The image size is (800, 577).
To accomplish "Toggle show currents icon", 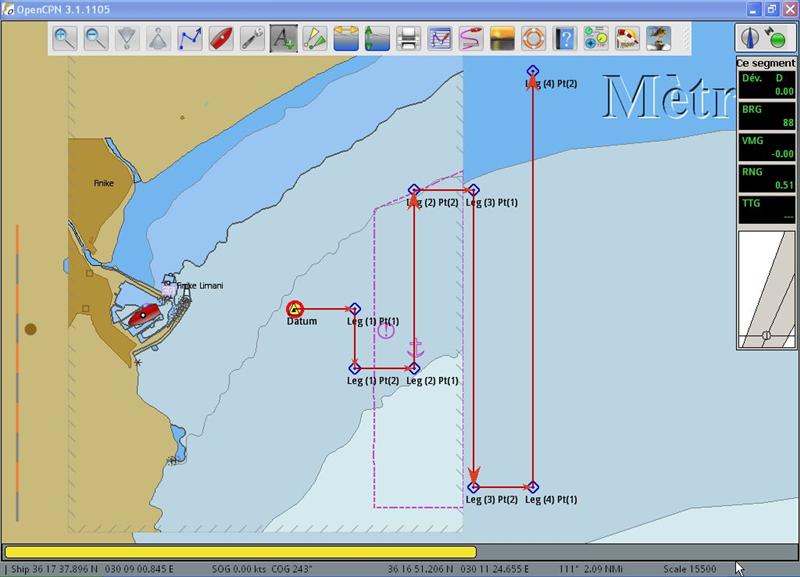I will (x=377, y=39).
